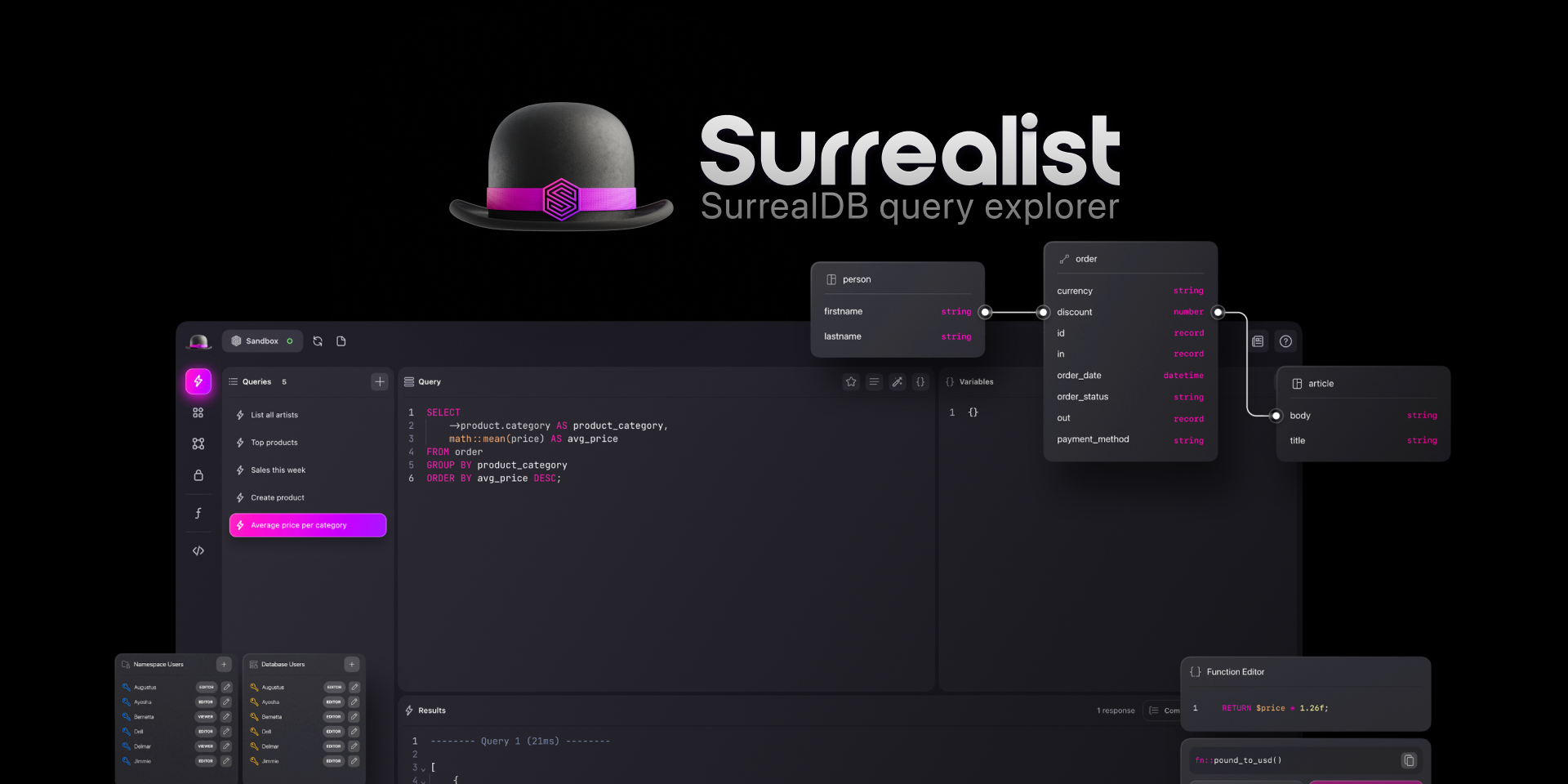Image resolution: width=1568 pixels, height=784 pixels.
Task: Toggle the variables braces button in Query header
Action: click(920, 381)
